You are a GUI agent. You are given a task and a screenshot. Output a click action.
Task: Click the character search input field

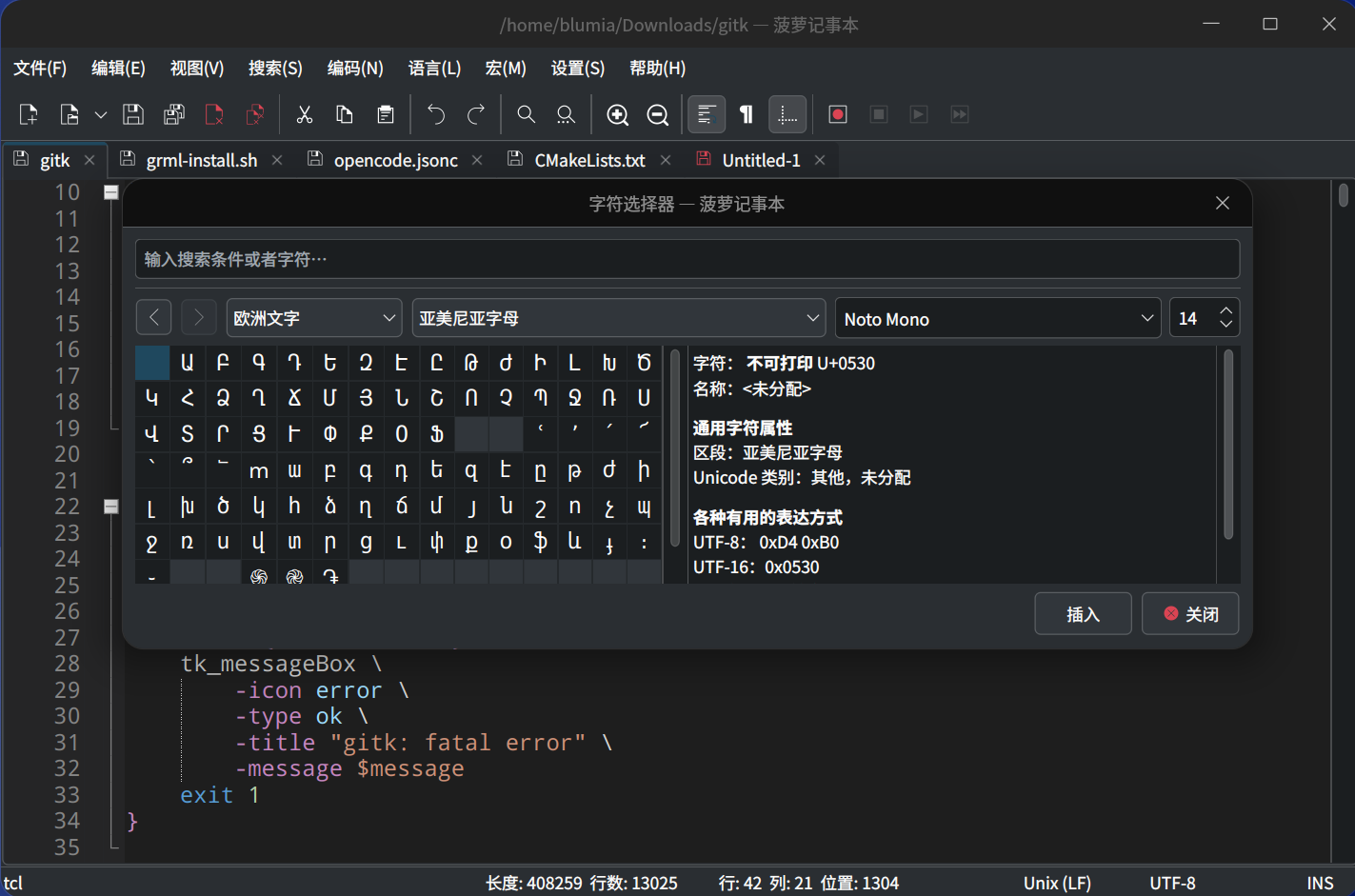(687, 259)
